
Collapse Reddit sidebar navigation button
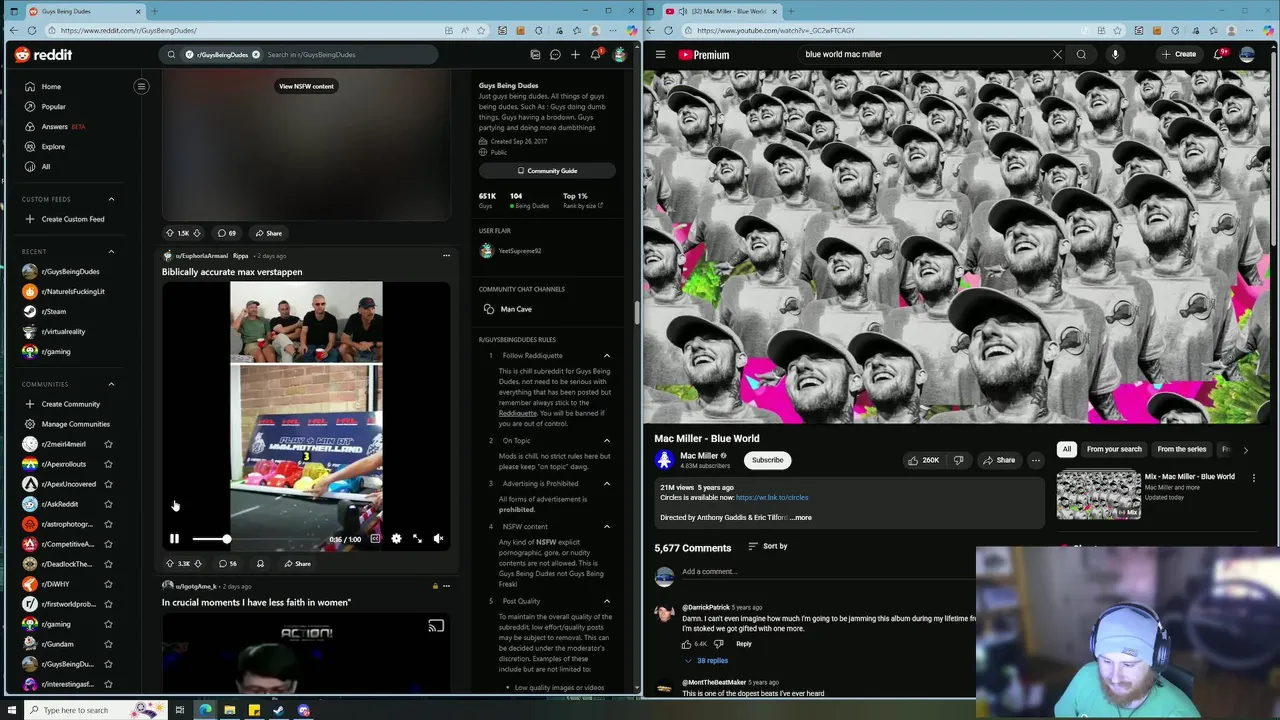(x=141, y=86)
